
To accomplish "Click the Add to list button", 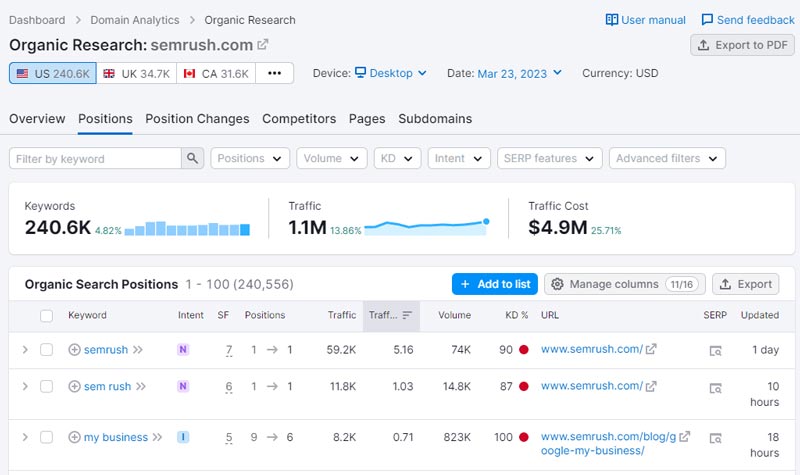I will tap(495, 284).
